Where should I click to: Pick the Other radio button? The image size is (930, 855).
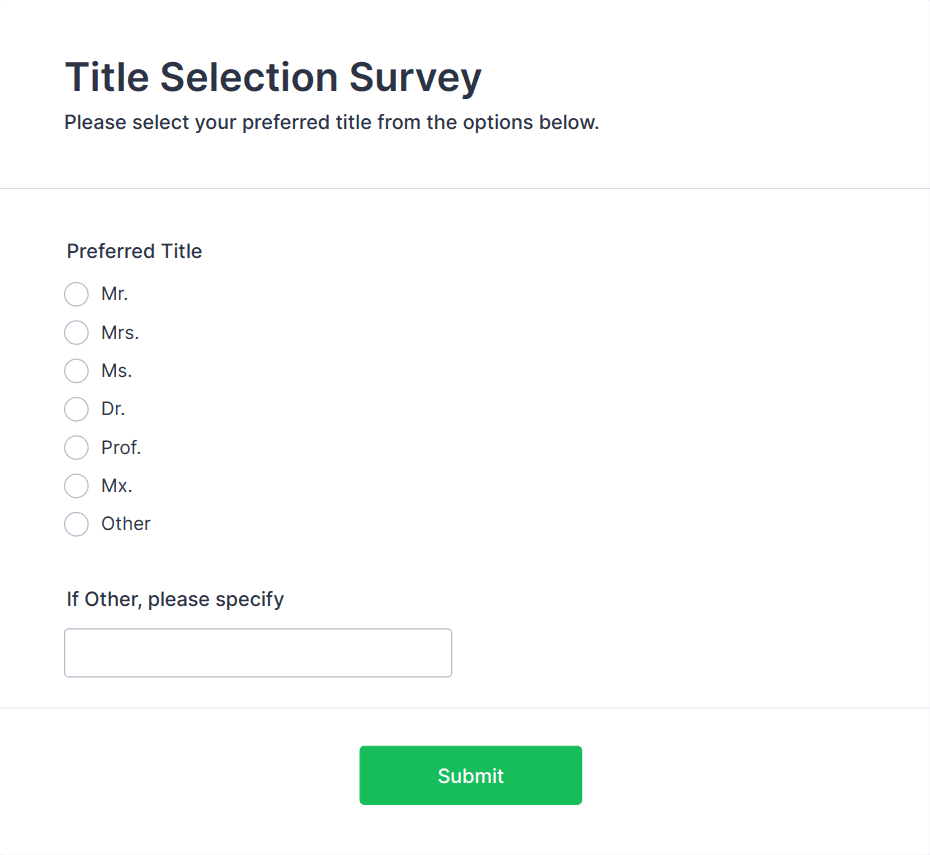point(76,524)
